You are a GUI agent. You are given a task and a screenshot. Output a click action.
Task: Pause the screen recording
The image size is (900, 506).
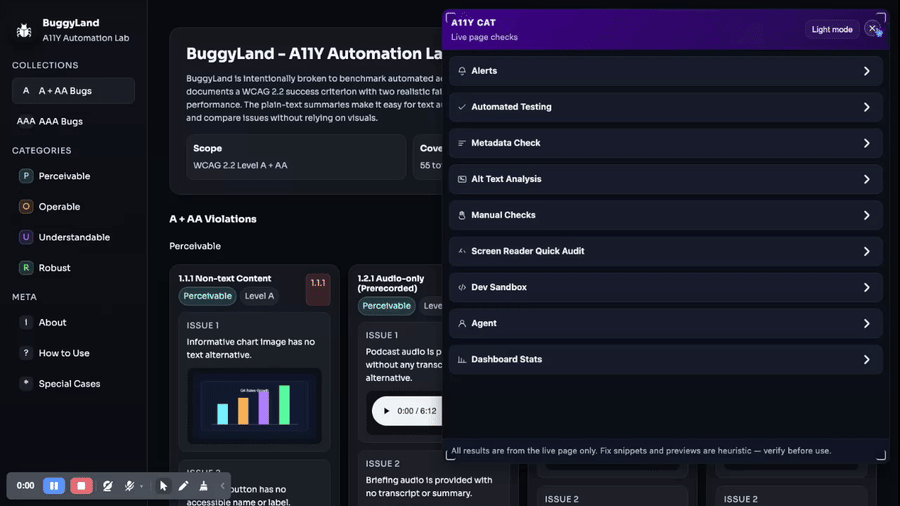coord(54,486)
